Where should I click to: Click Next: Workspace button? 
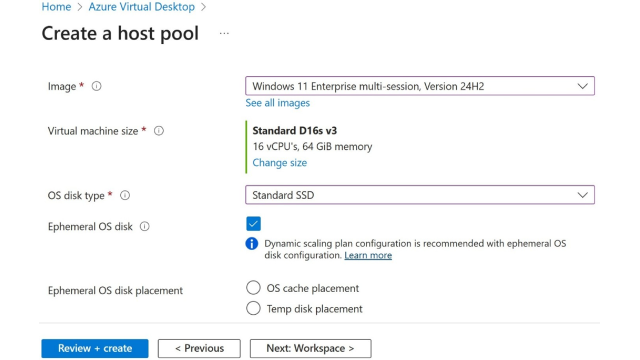[x=310, y=348]
